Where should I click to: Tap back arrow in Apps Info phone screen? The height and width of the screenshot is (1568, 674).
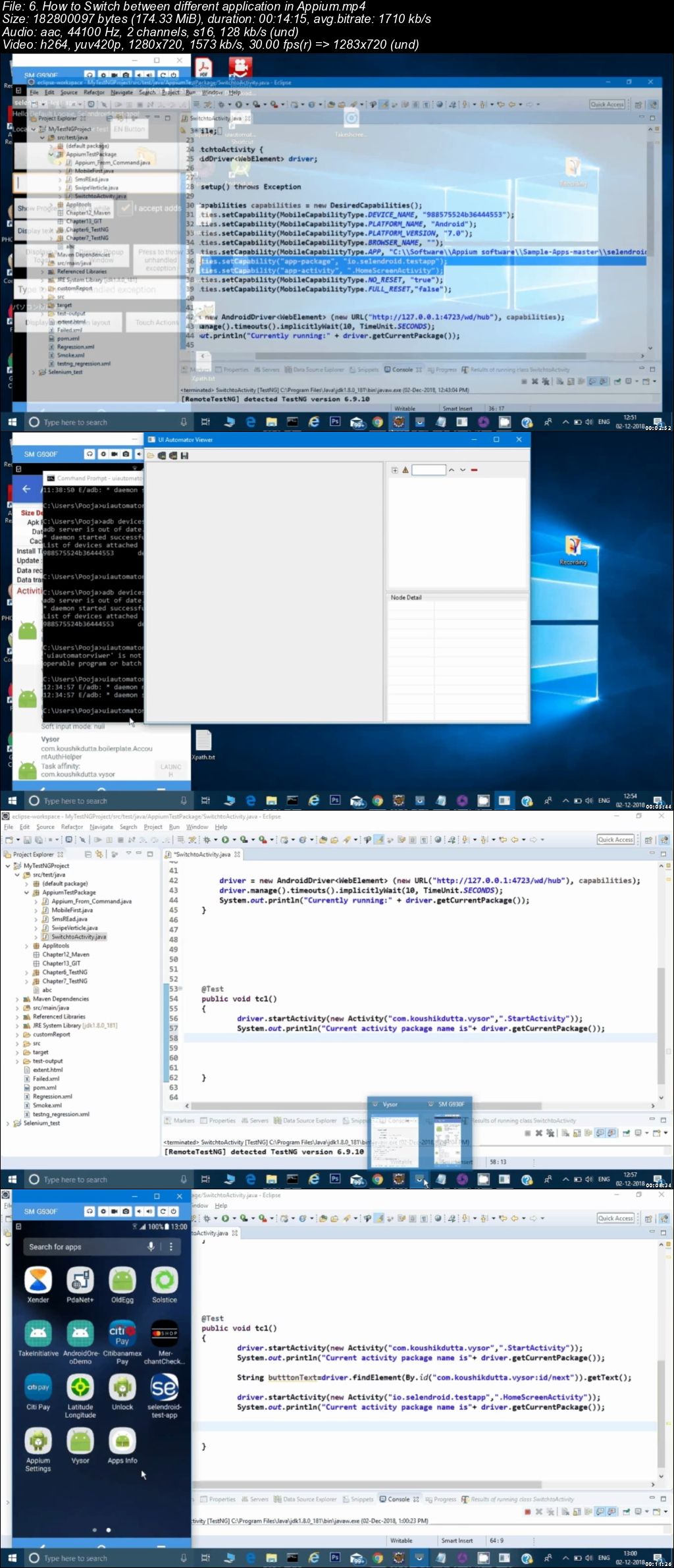26,489
